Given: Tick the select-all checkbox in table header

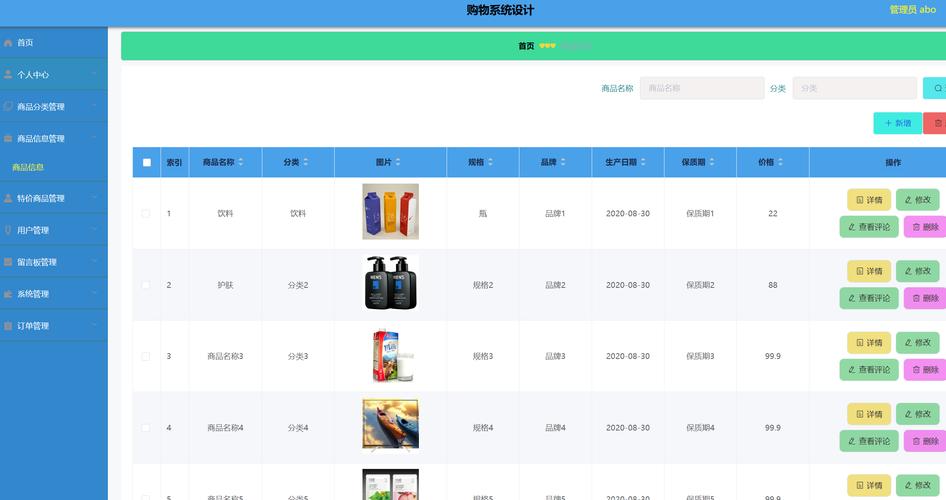Looking at the screenshot, I should [147, 162].
